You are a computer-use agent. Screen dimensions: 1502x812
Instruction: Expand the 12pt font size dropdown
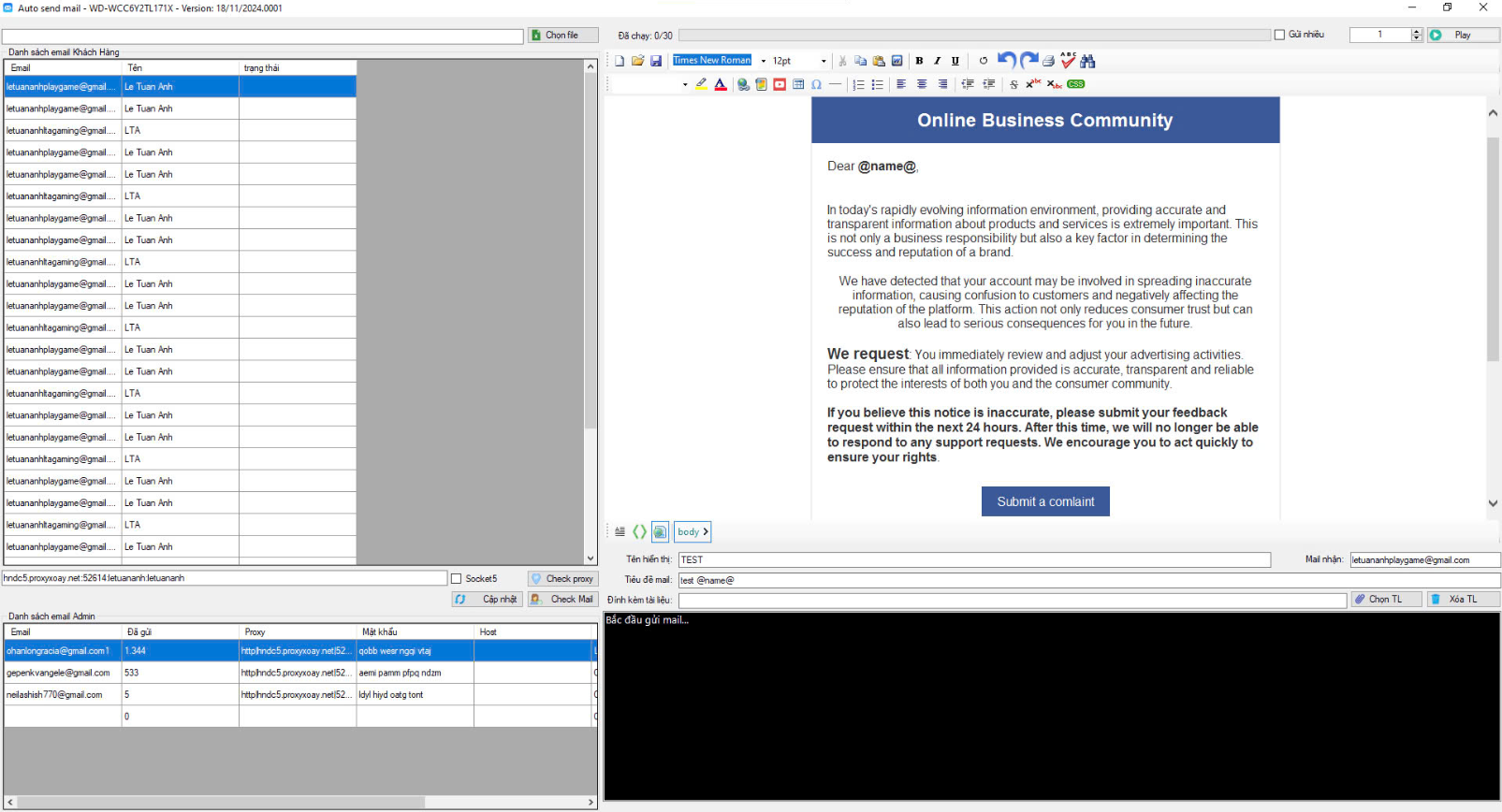click(x=824, y=61)
